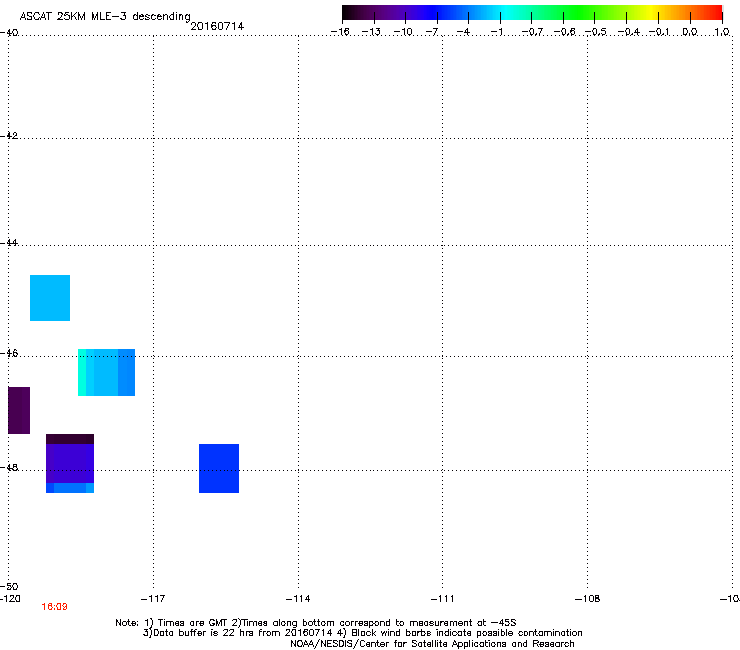Click the longitude label -120
The image size is (740, 650).
(10, 599)
